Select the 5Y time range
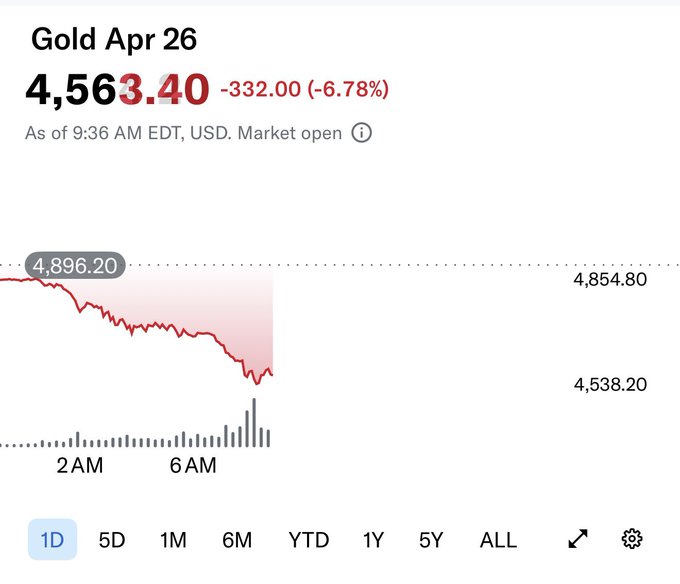680x584 pixels. point(431,540)
